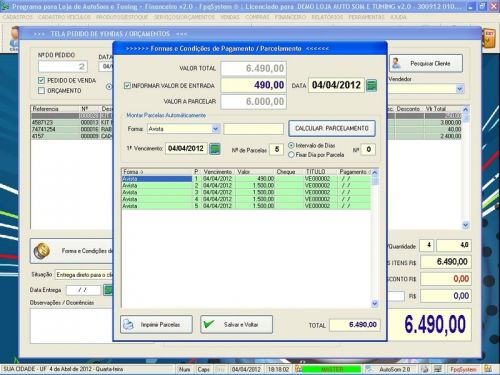Click the FpqSystem label in the status bar
The width and height of the screenshot is (500, 375).
tap(463, 369)
